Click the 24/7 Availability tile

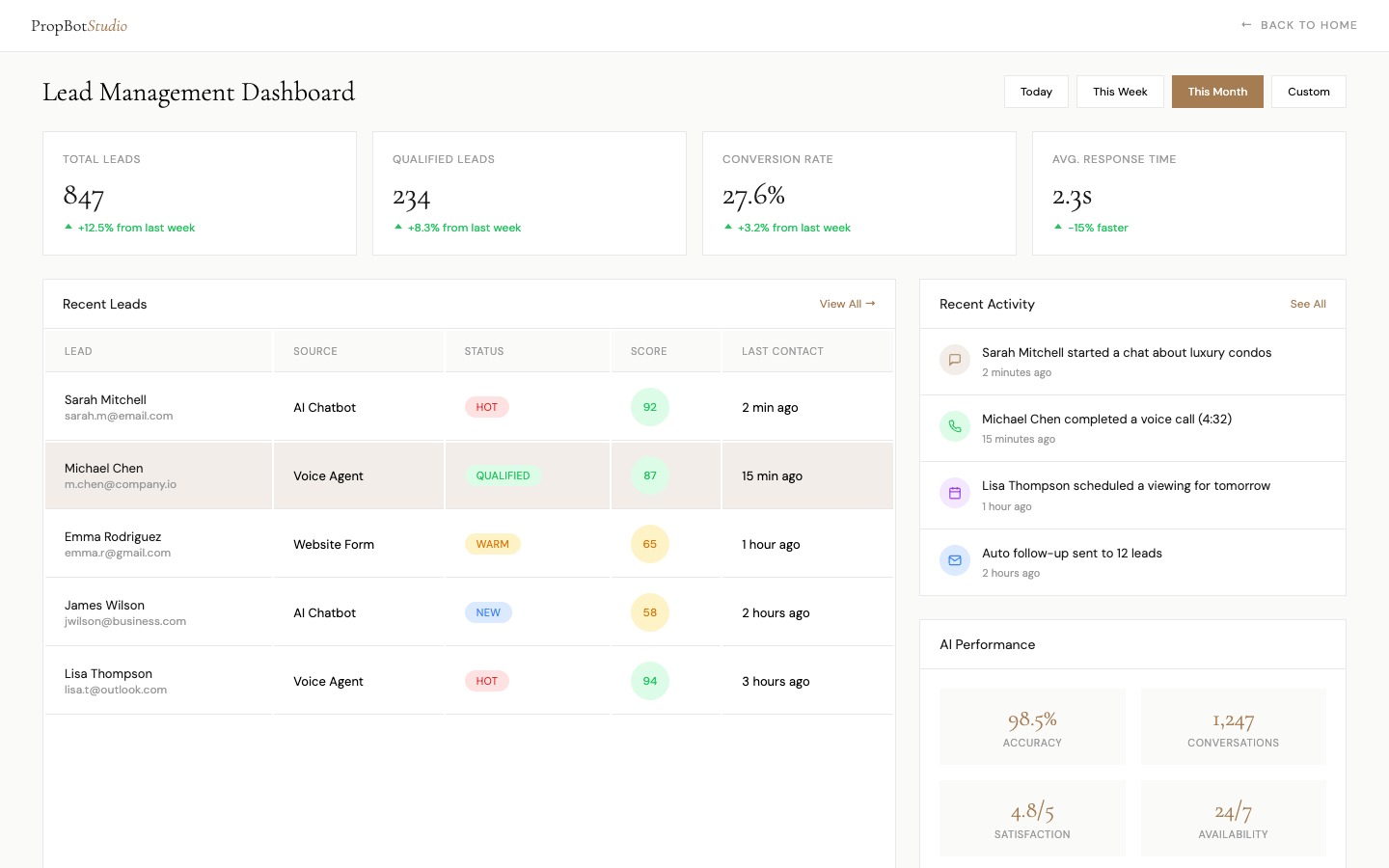point(1234,819)
